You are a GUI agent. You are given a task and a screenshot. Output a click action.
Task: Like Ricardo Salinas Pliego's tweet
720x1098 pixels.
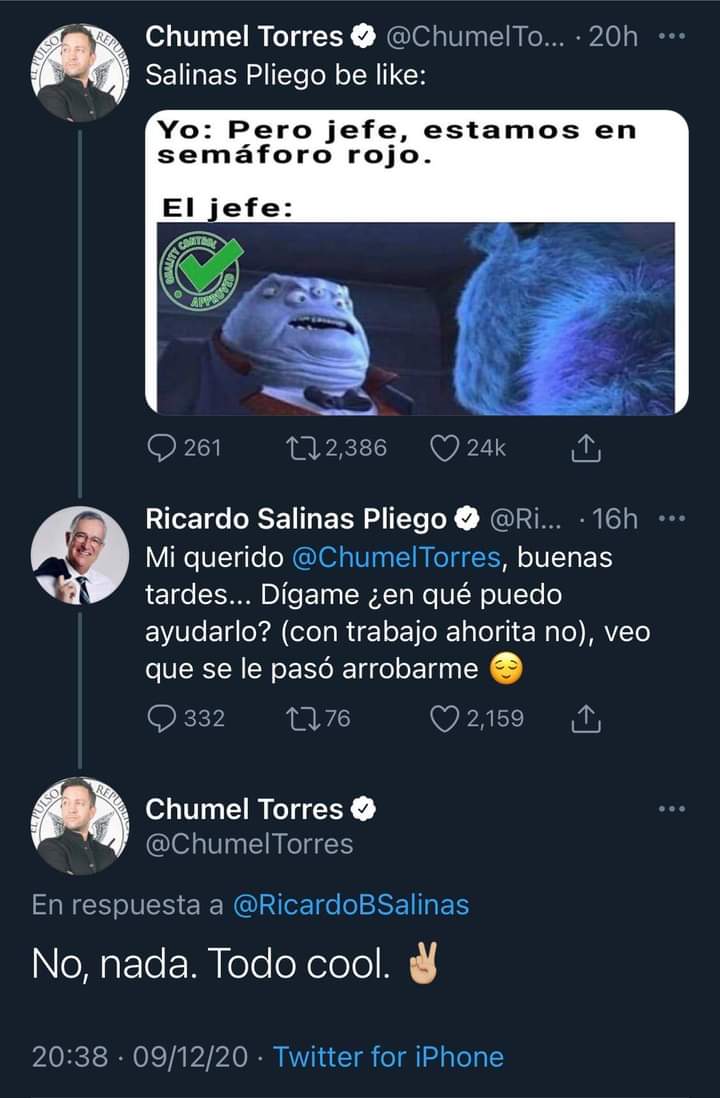[442, 718]
